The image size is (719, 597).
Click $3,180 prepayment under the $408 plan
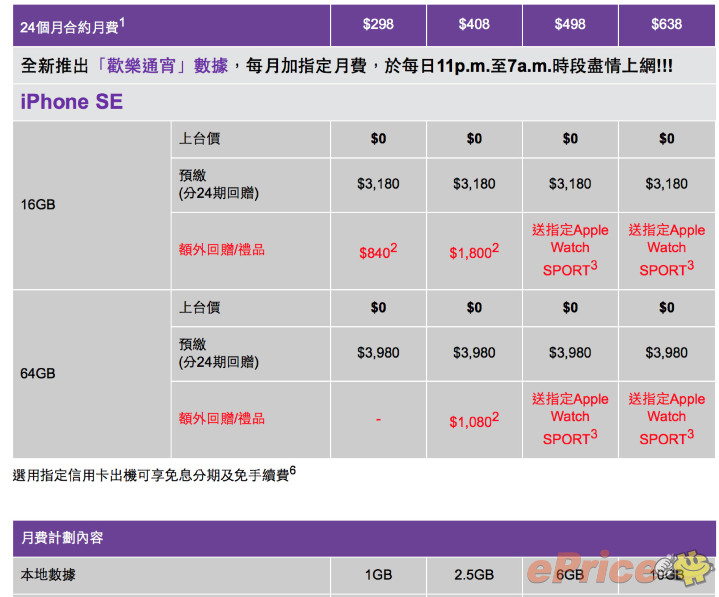tap(474, 184)
